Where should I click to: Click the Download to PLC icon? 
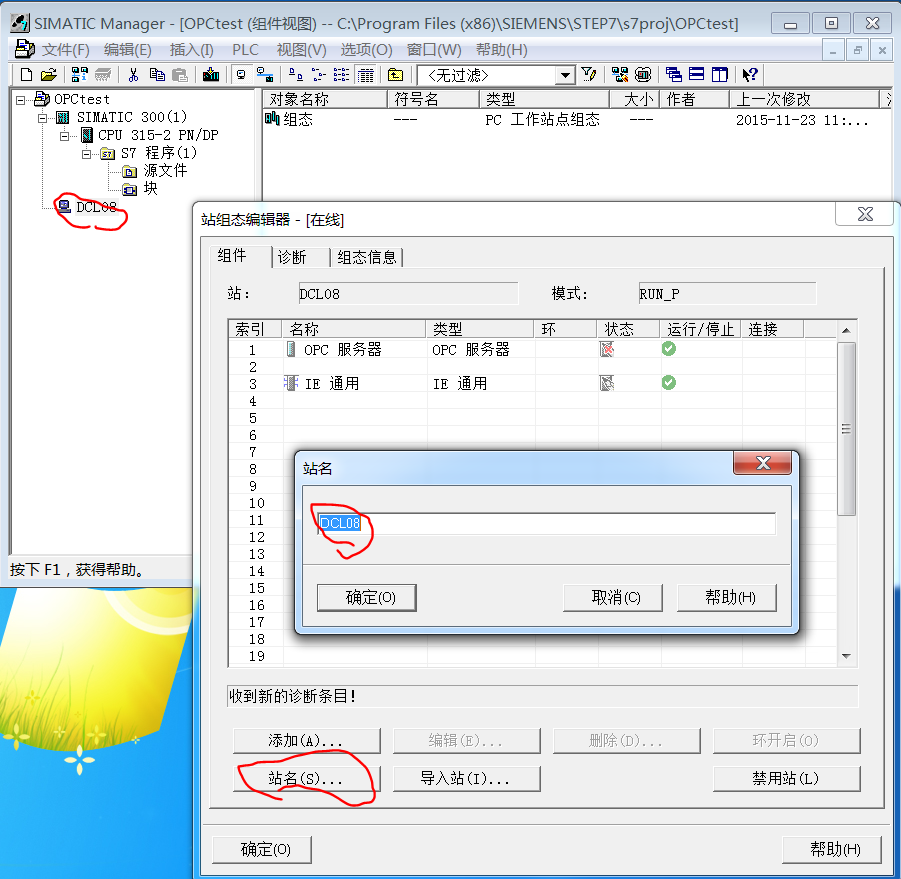coord(211,75)
